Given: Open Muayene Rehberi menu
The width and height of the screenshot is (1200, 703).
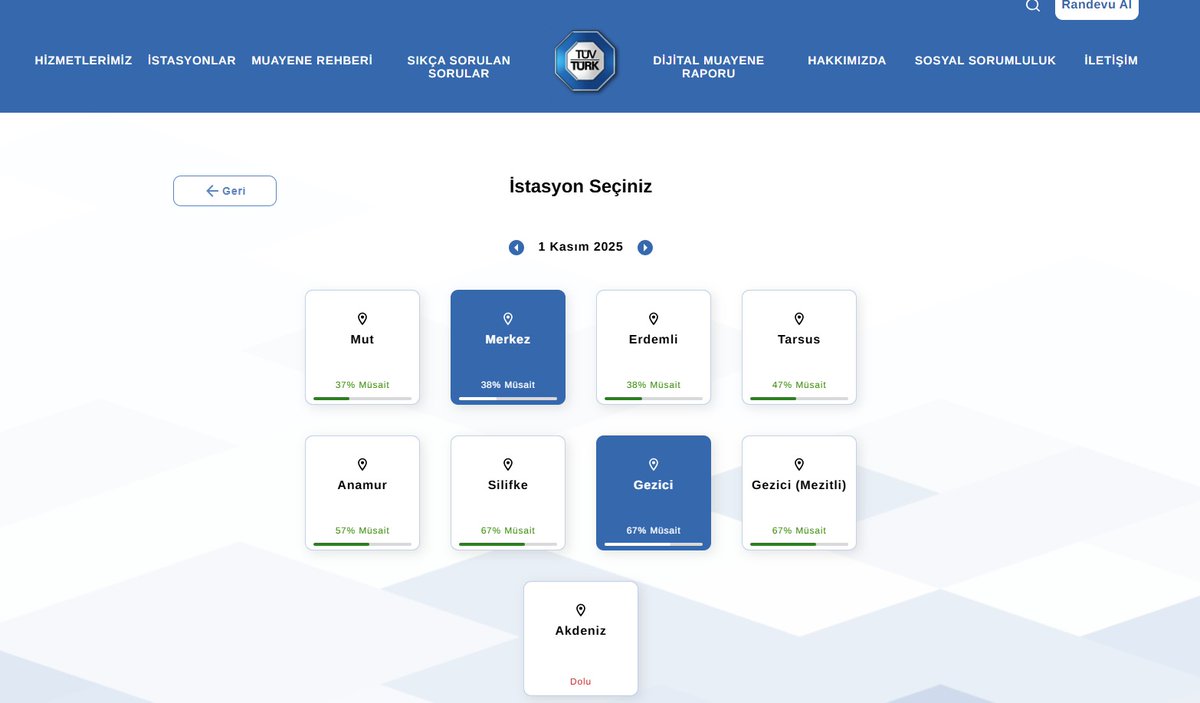Looking at the screenshot, I should 312,60.
